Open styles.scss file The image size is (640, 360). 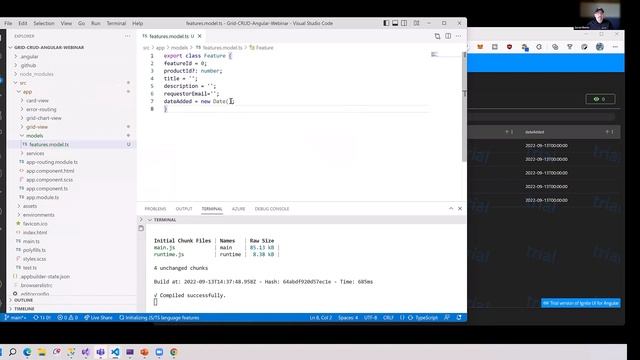pos(34,259)
